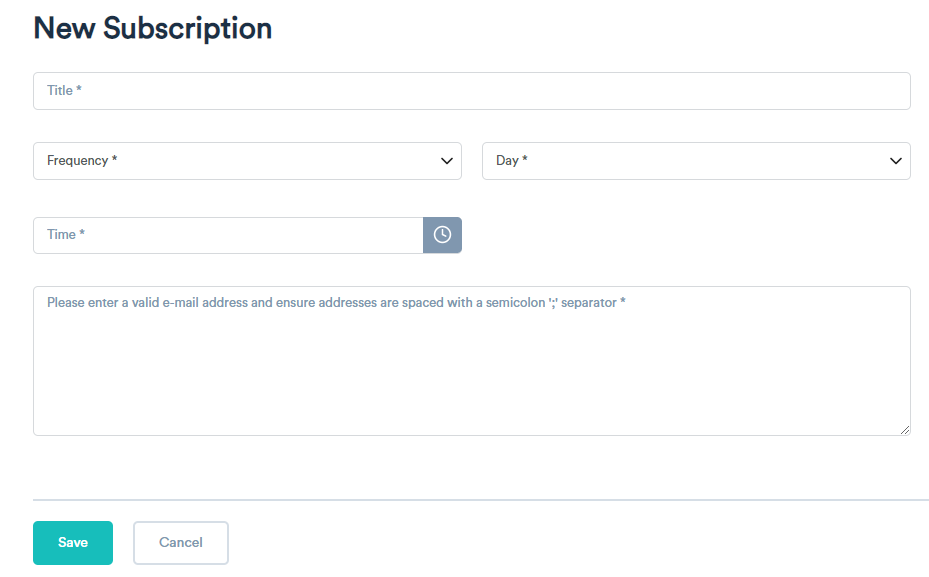The image size is (929, 577).
Task: Grab the email textarea resize handle
Action: pyautogui.click(x=905, y=430)
